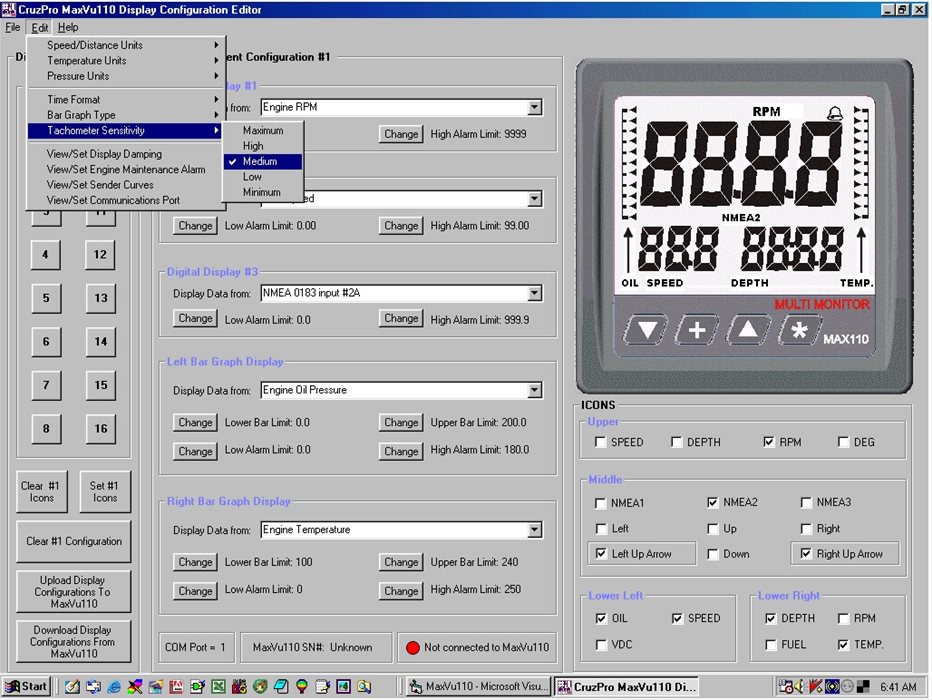Change the High Alarm Limit 9999 value
Image resolution: width=932 pixels, height=700 pixels.
click(401, 134)
